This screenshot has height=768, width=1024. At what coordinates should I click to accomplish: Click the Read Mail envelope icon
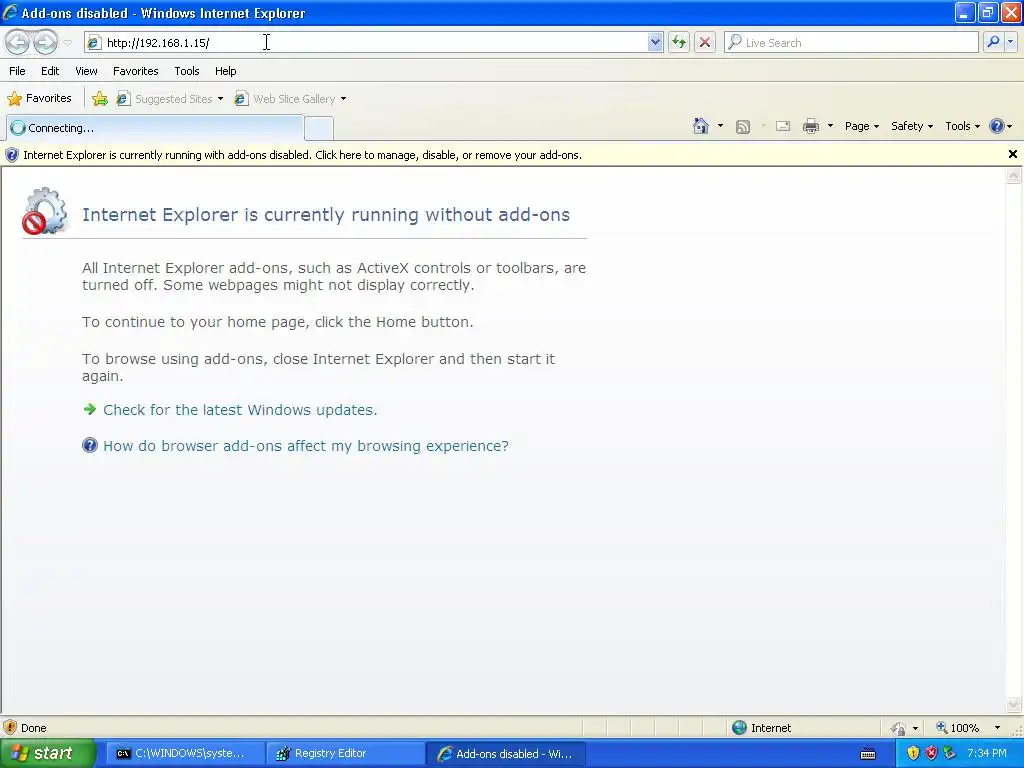(783, 126)
